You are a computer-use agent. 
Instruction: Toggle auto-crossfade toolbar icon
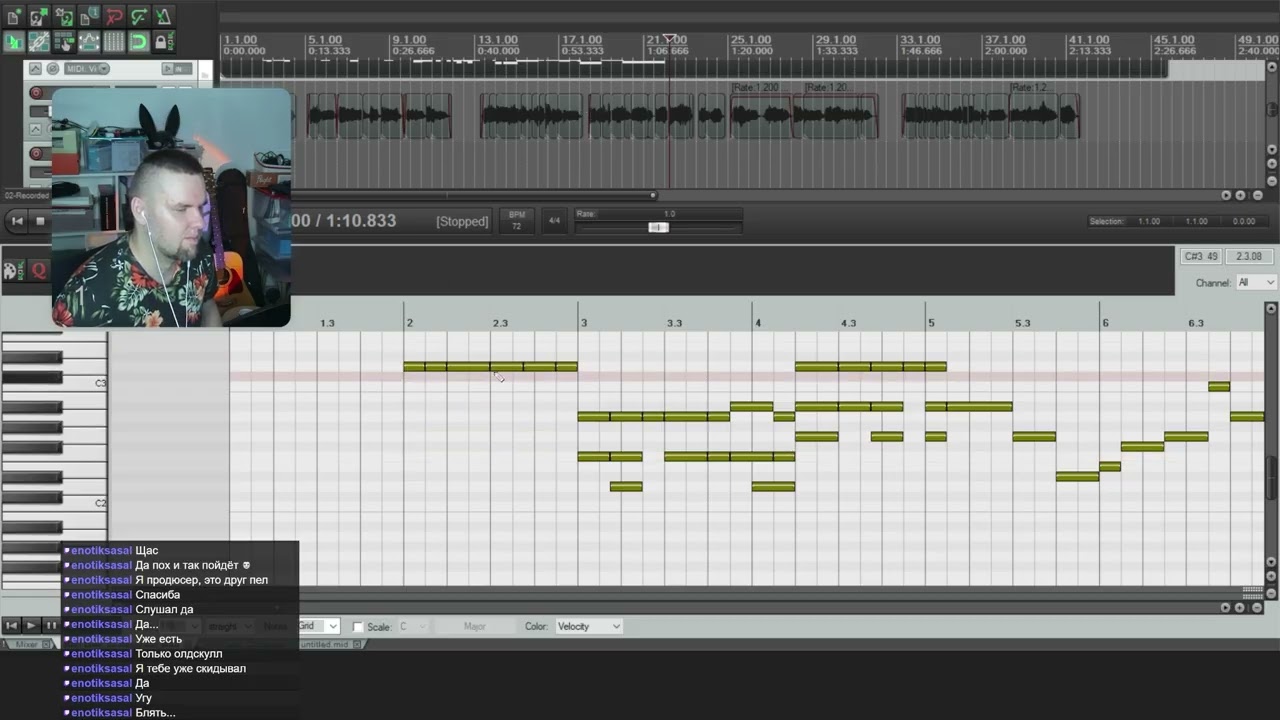[14, 42]
